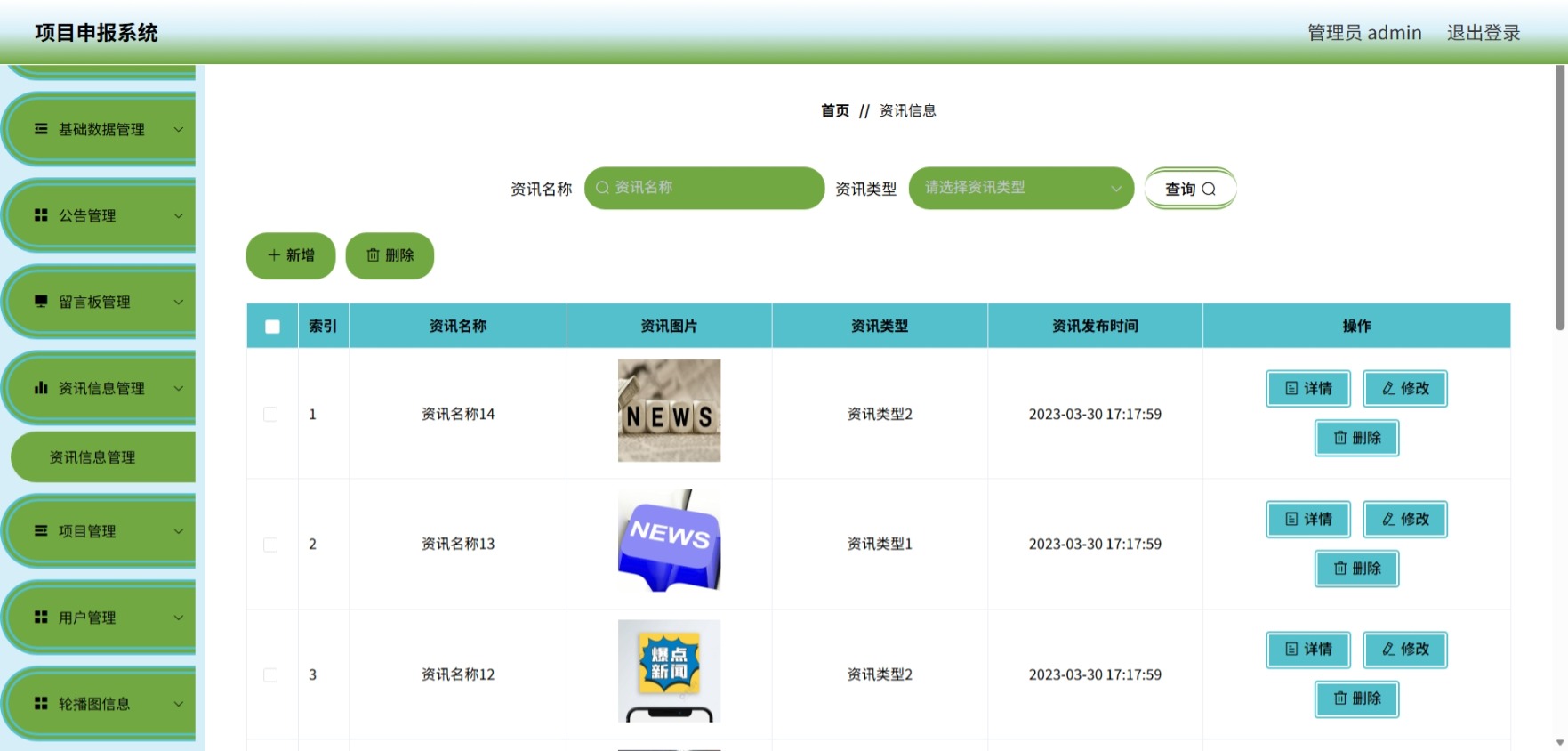1568x751 pixels.
Task: Click the 爆点新闻 thumbnail for 资讯名称12
Action: point(670,671)
